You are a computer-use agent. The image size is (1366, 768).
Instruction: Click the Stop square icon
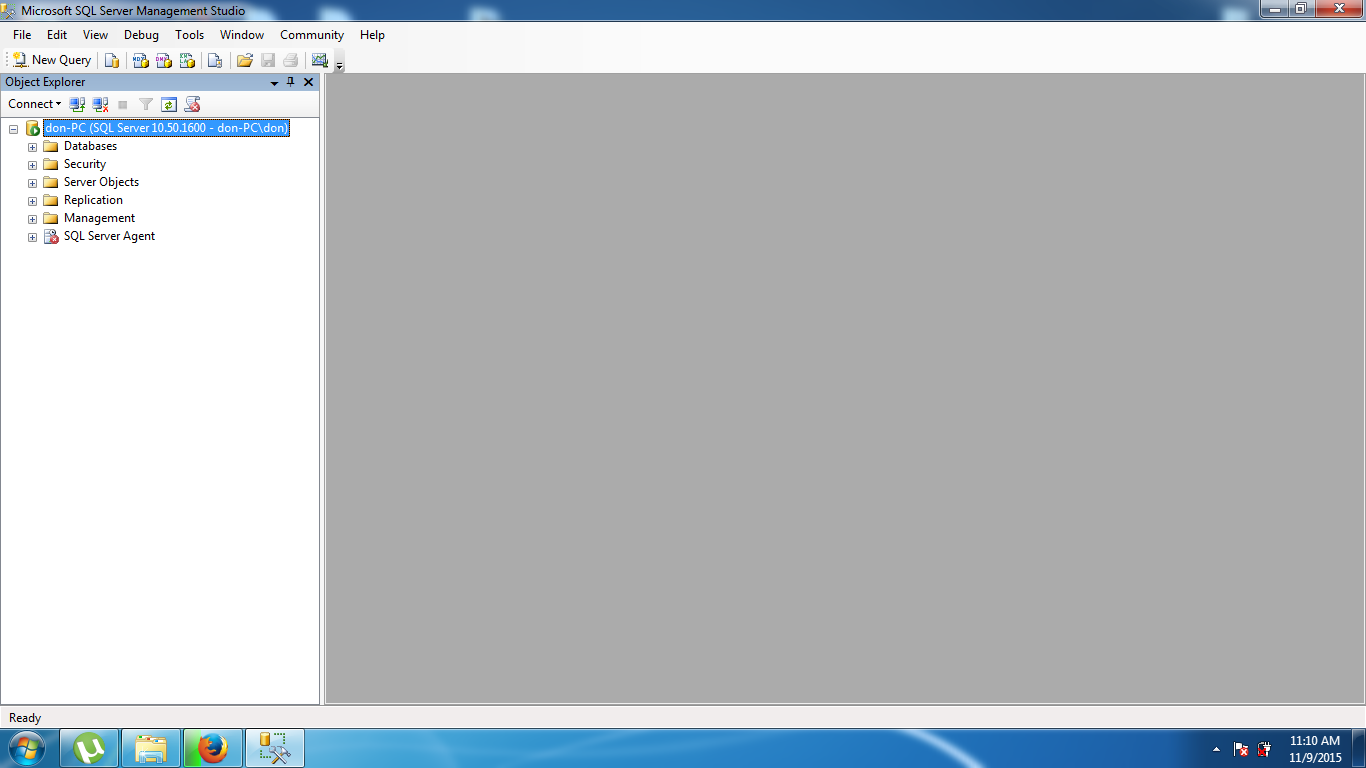123,104
